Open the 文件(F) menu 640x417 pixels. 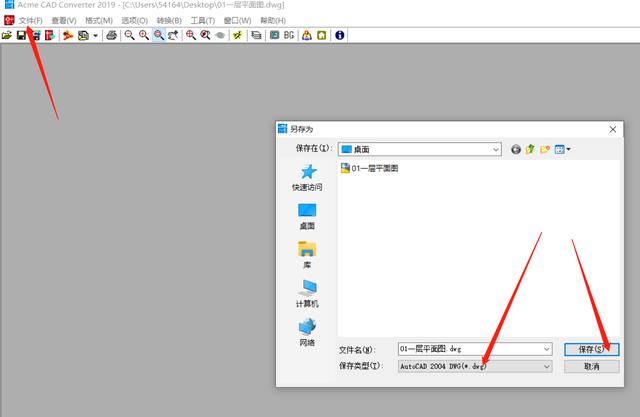(x=31, y=20)
